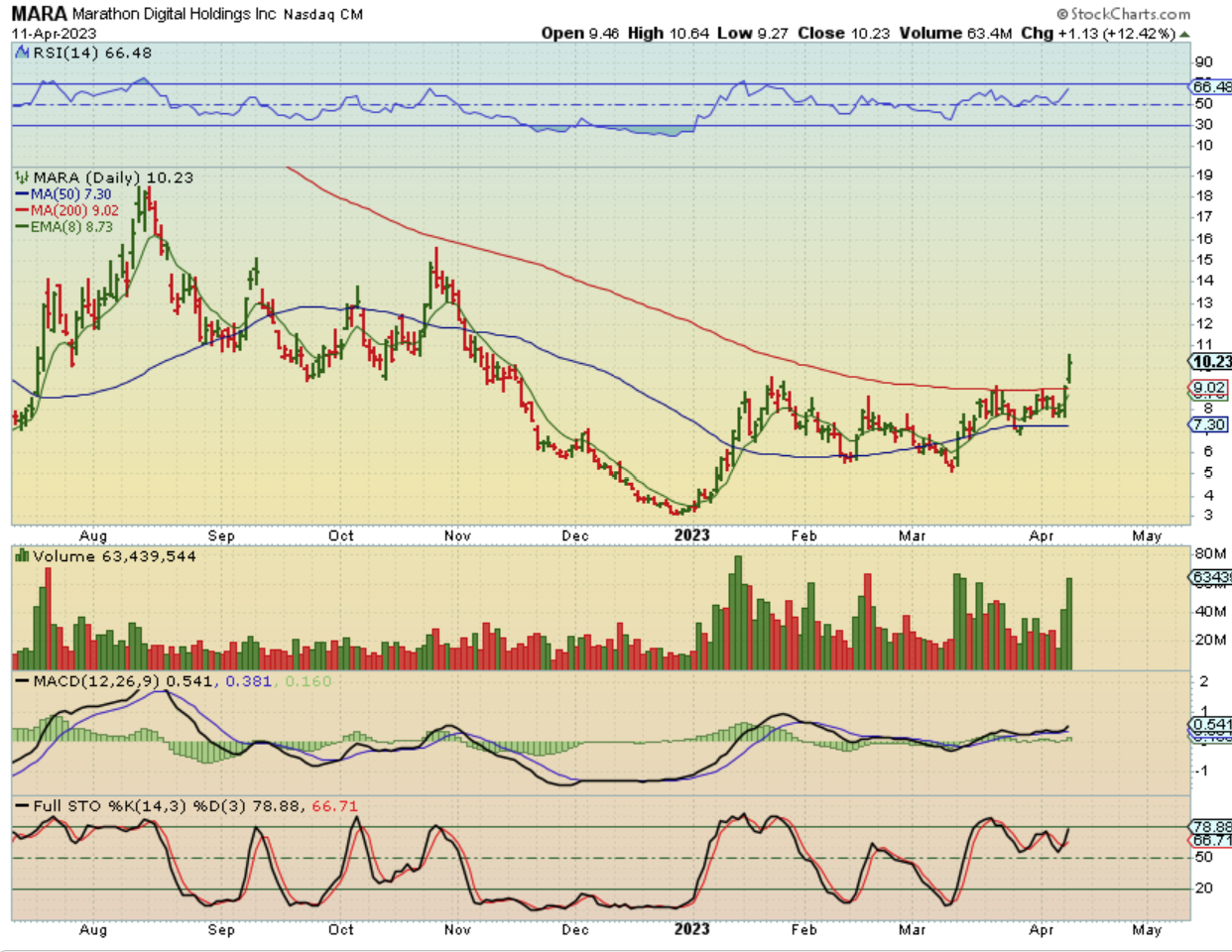Screen dimensions: 1232x952
Task: Click the 40M level on the volume axis
Action: click(x=1210, y=611)
